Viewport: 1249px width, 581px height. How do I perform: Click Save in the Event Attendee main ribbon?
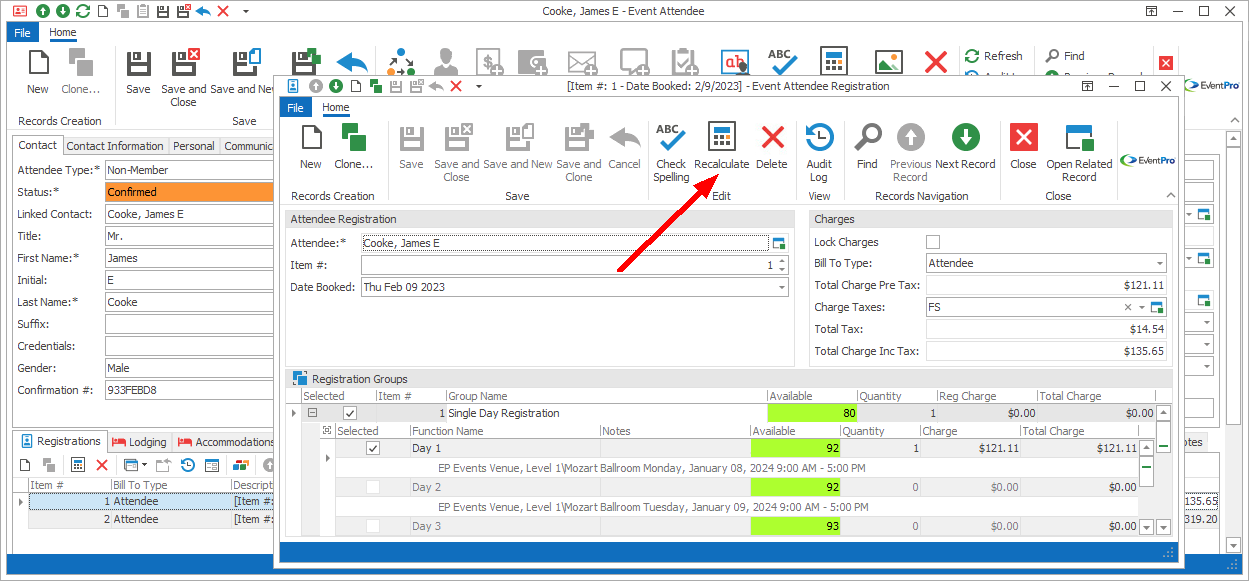tap(138, 72)
